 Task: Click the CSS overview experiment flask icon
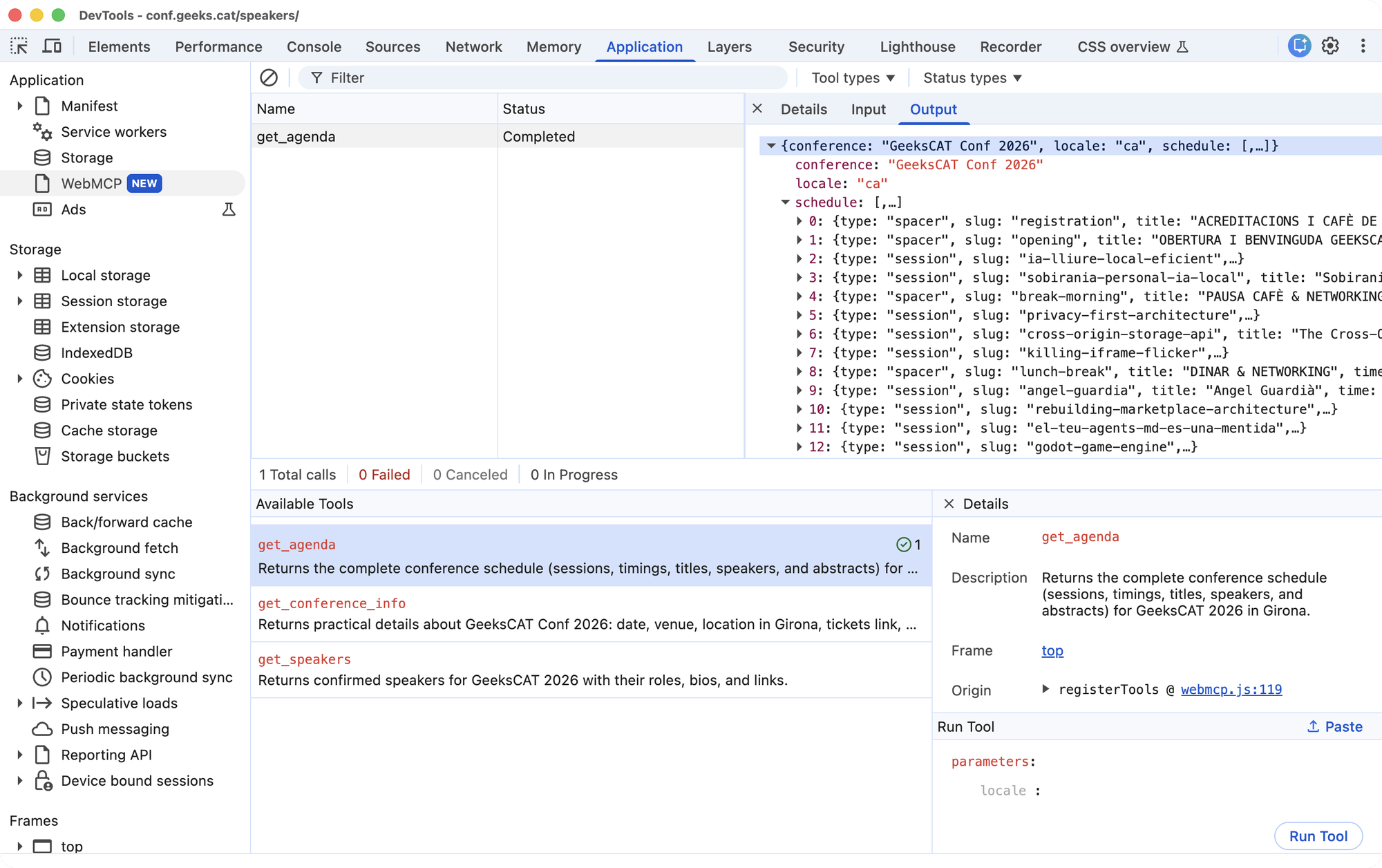pyautogui.click(x=1182, y=47)
